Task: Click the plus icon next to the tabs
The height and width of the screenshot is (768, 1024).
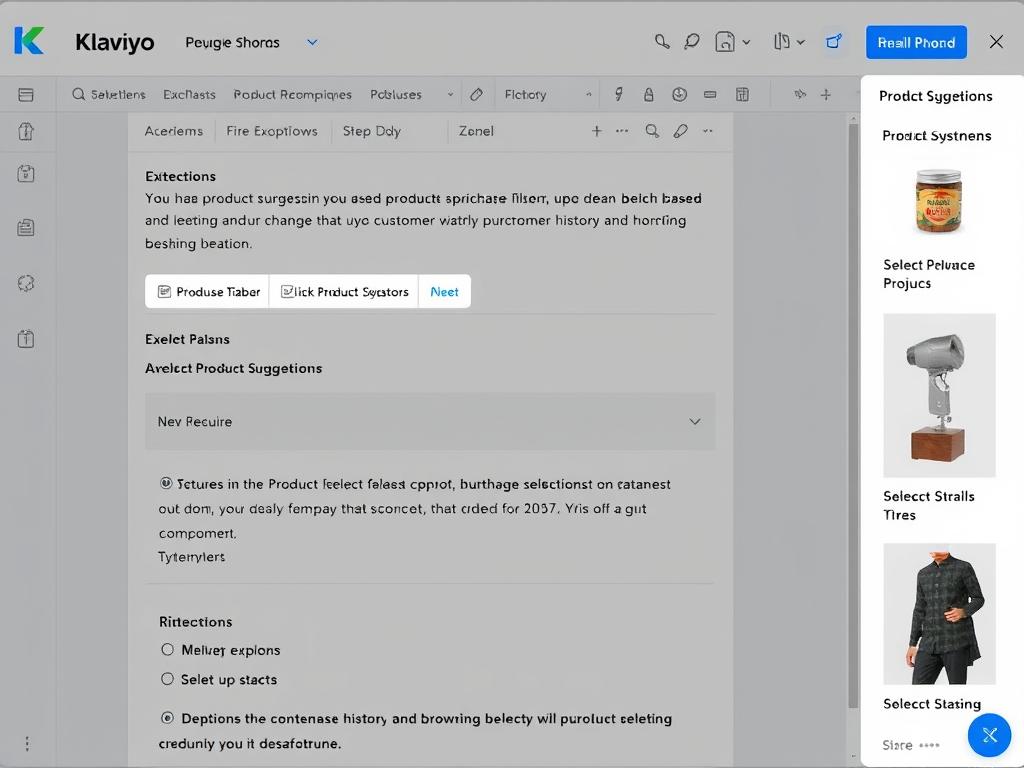Action: tap(596, 131)
